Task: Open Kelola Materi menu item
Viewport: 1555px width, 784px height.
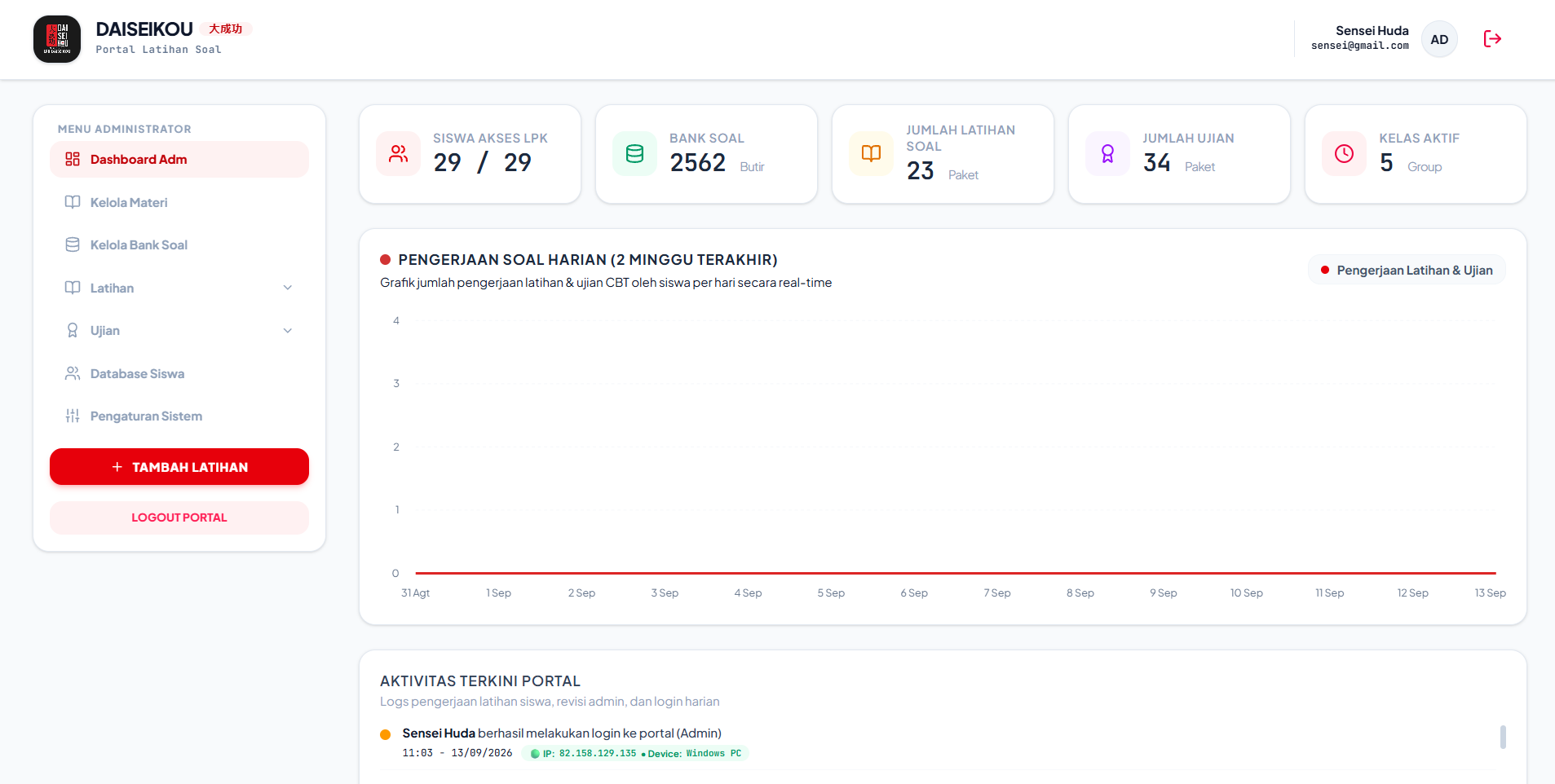Action: pos(179,202)
